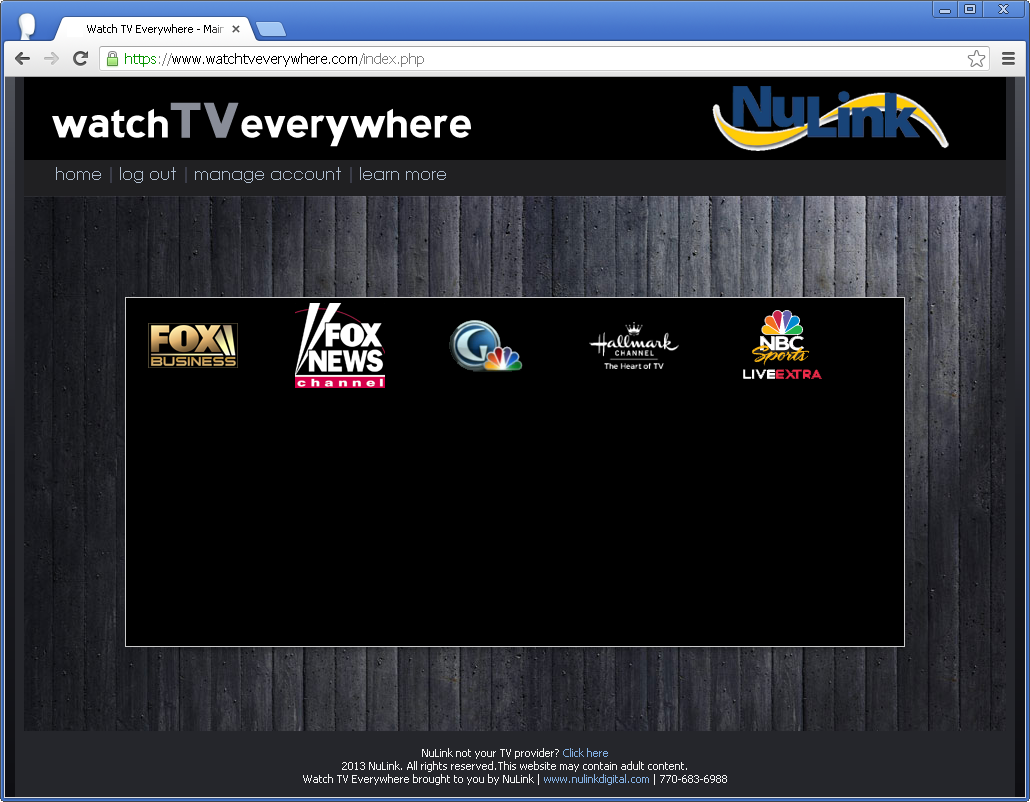Open the NBC Sports Live Extra logo

pos(782,345)
